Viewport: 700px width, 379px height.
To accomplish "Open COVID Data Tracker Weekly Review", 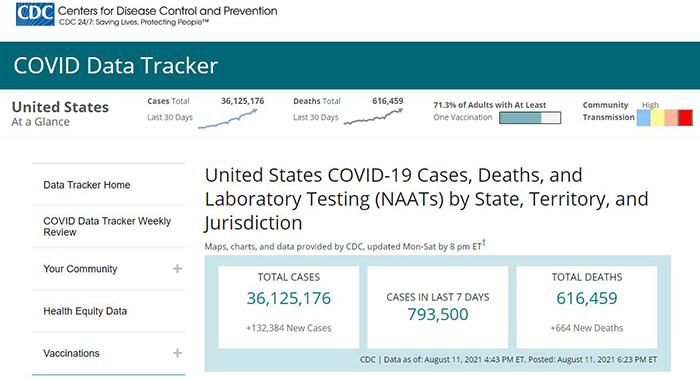I will click(107, 226).
